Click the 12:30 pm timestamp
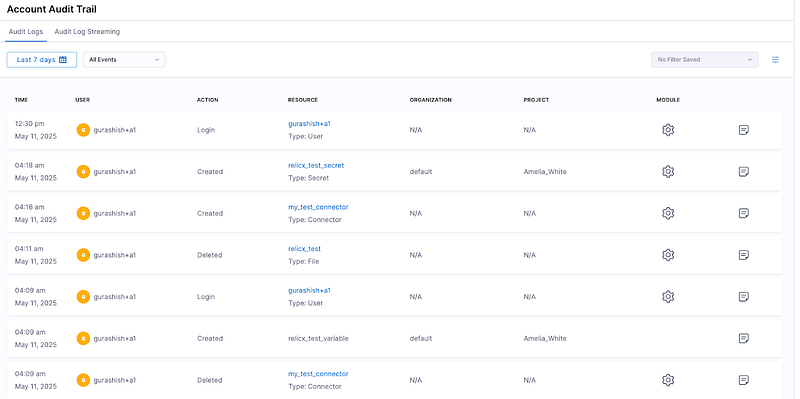This screenshot has width=800, height=399. pyautogui.click(x=30, y=124)
